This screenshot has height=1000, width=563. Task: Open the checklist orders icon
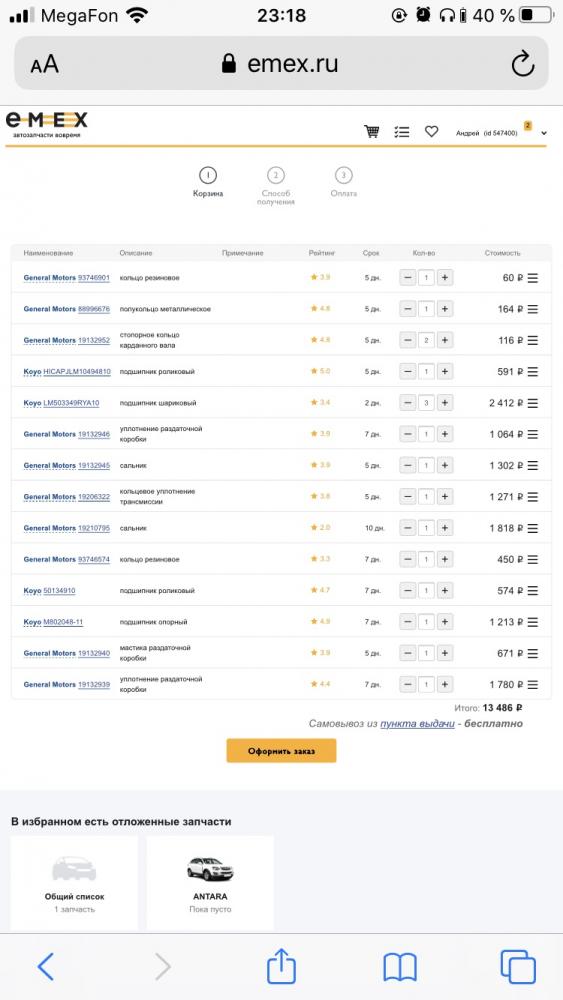(402, 132)
